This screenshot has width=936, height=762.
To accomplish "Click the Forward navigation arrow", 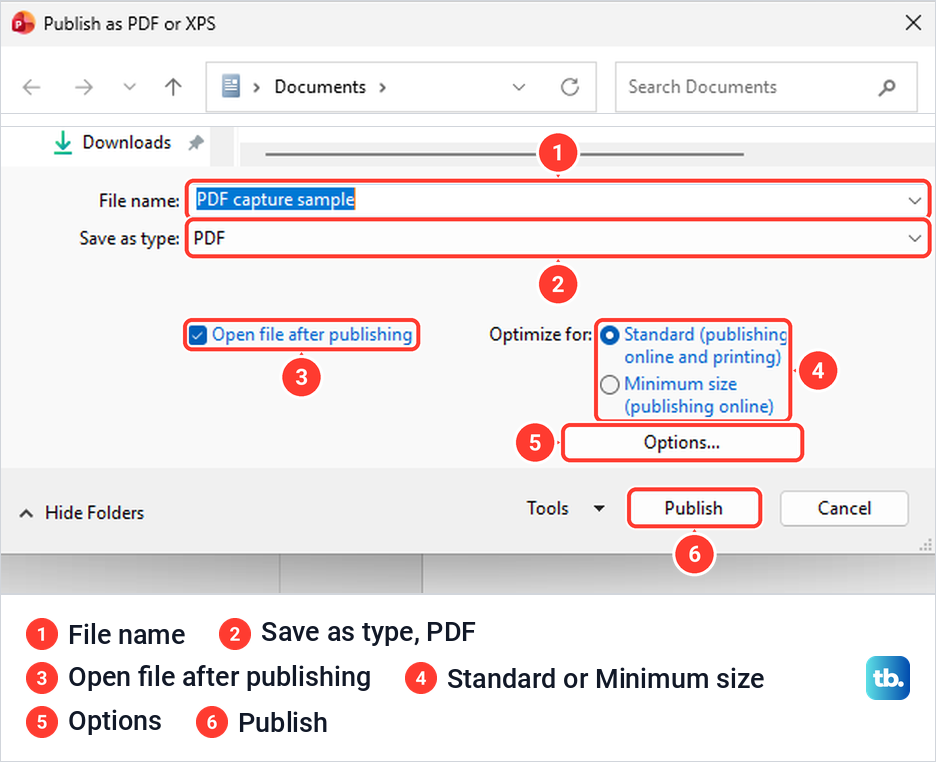I will 84,88.
